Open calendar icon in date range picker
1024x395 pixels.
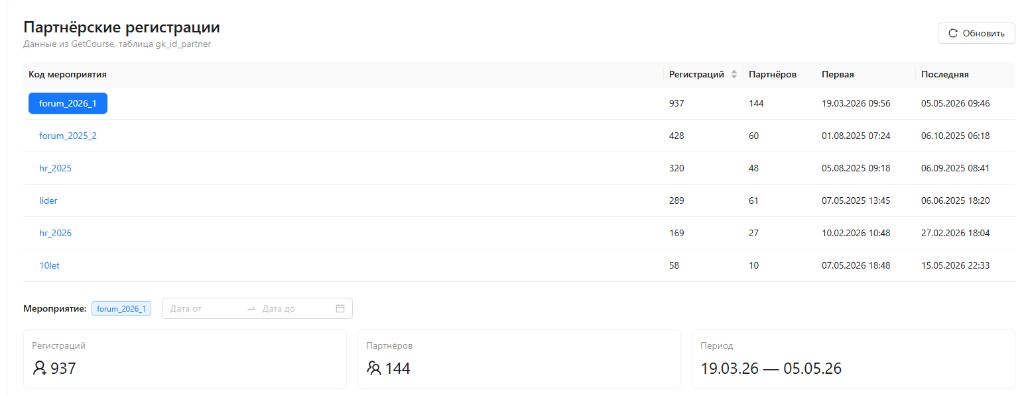pos(340,308)
